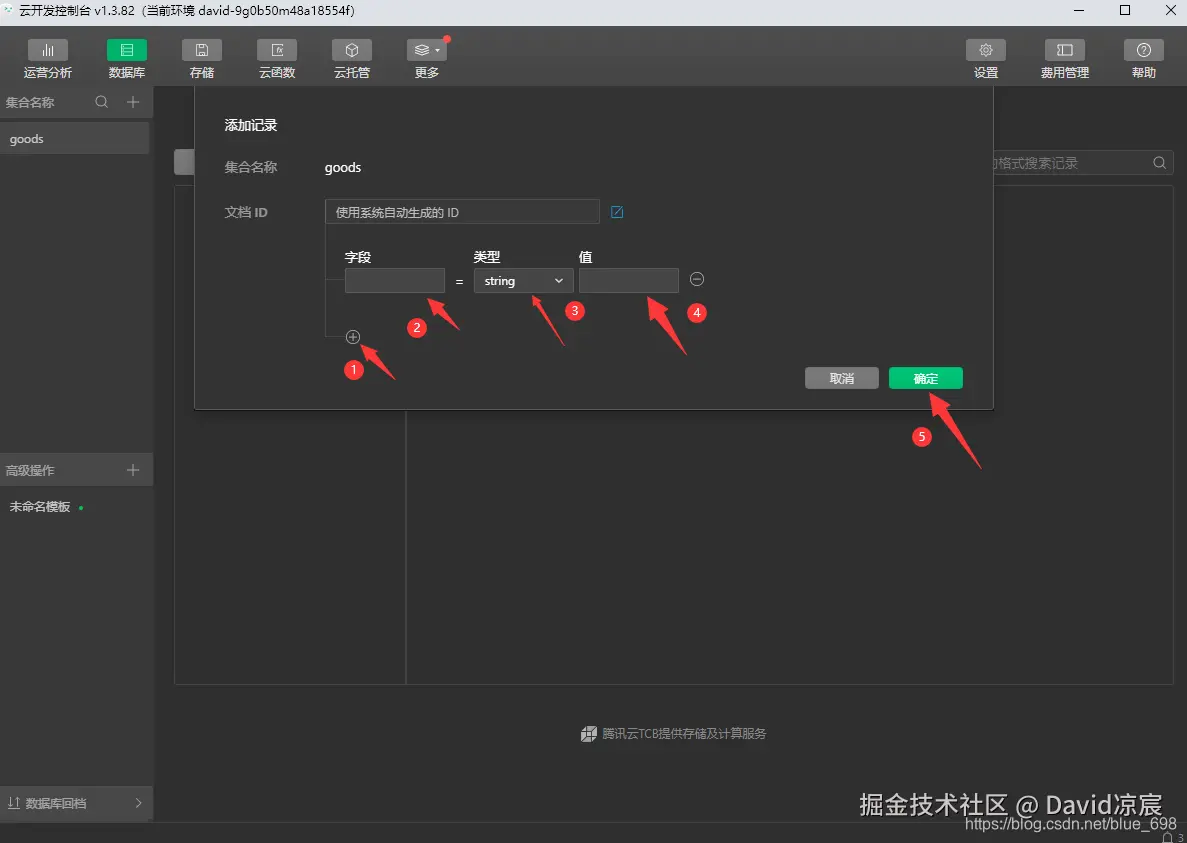Open the 云函数 section
The height and width of the screenshot is (843, 1187).
(x=276, y=57)
